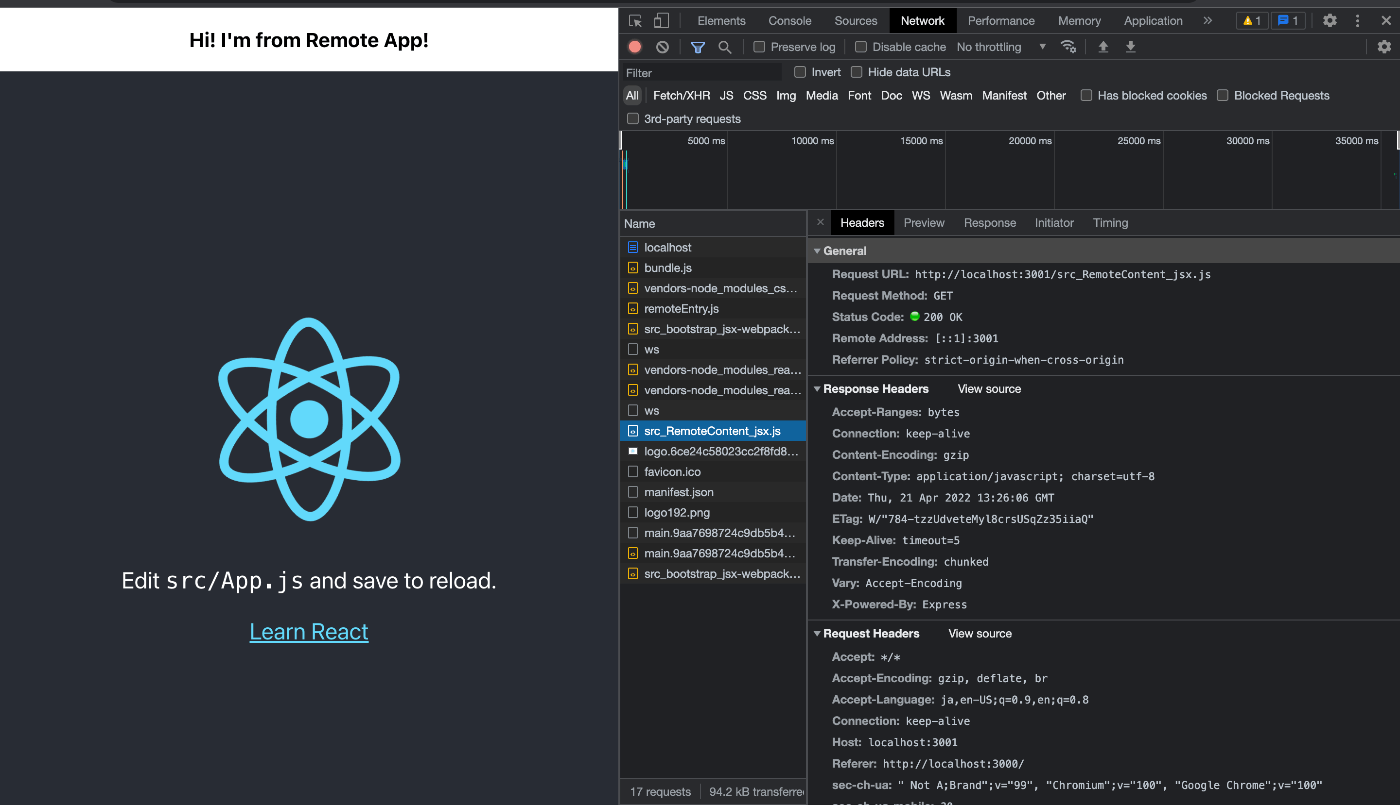The width and height of the screenshot is (1400, 805).
Task: Open Network panel settings gear
Action: (1384, 47)
